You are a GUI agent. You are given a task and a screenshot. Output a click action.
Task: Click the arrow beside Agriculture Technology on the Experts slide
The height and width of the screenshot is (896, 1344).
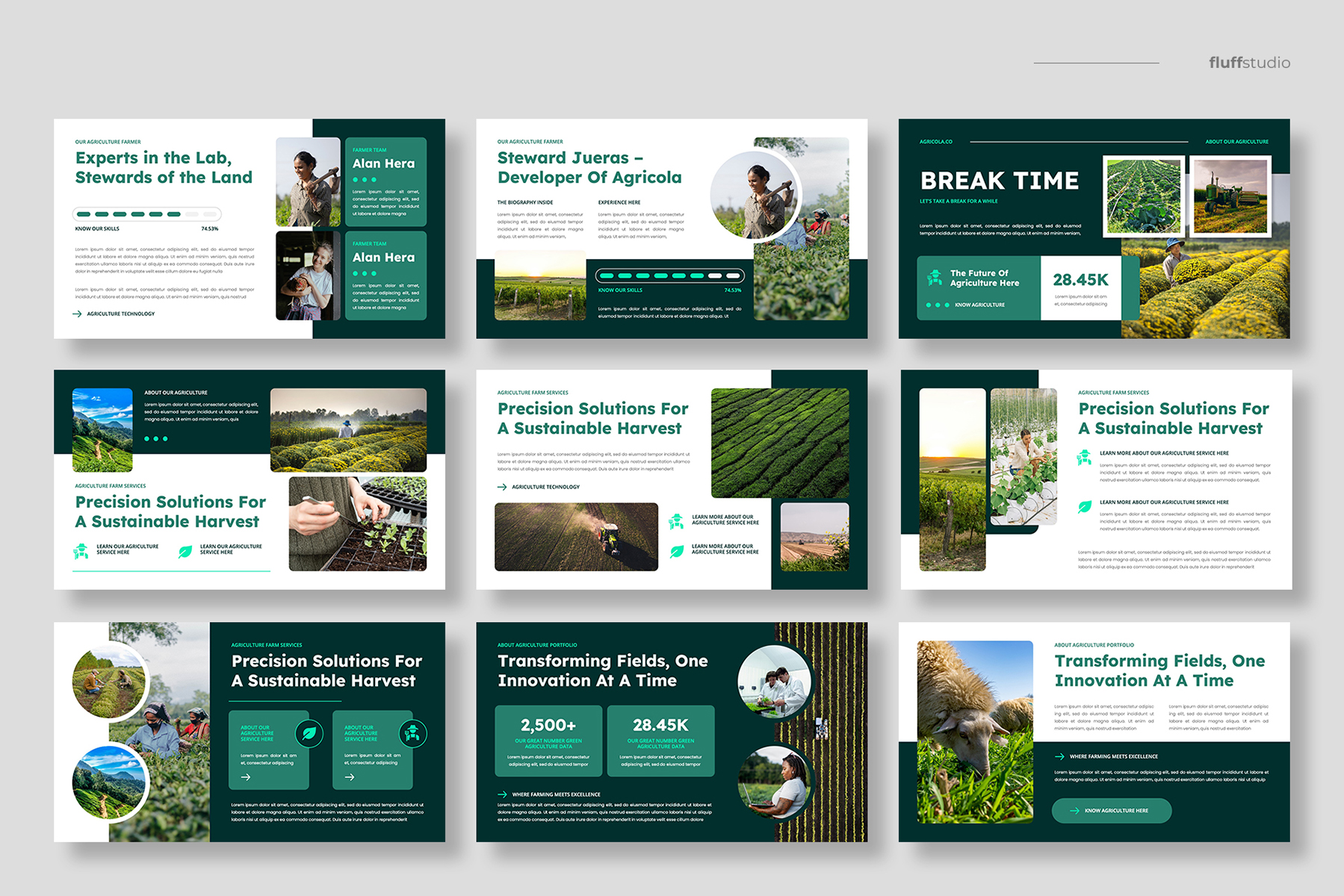(77, 314)
